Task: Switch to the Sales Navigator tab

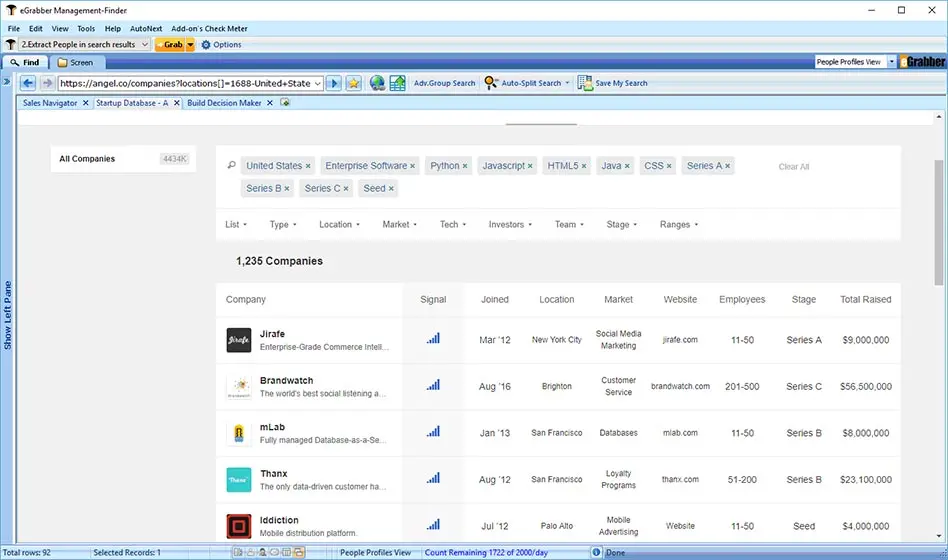Action: click(50, 103)
